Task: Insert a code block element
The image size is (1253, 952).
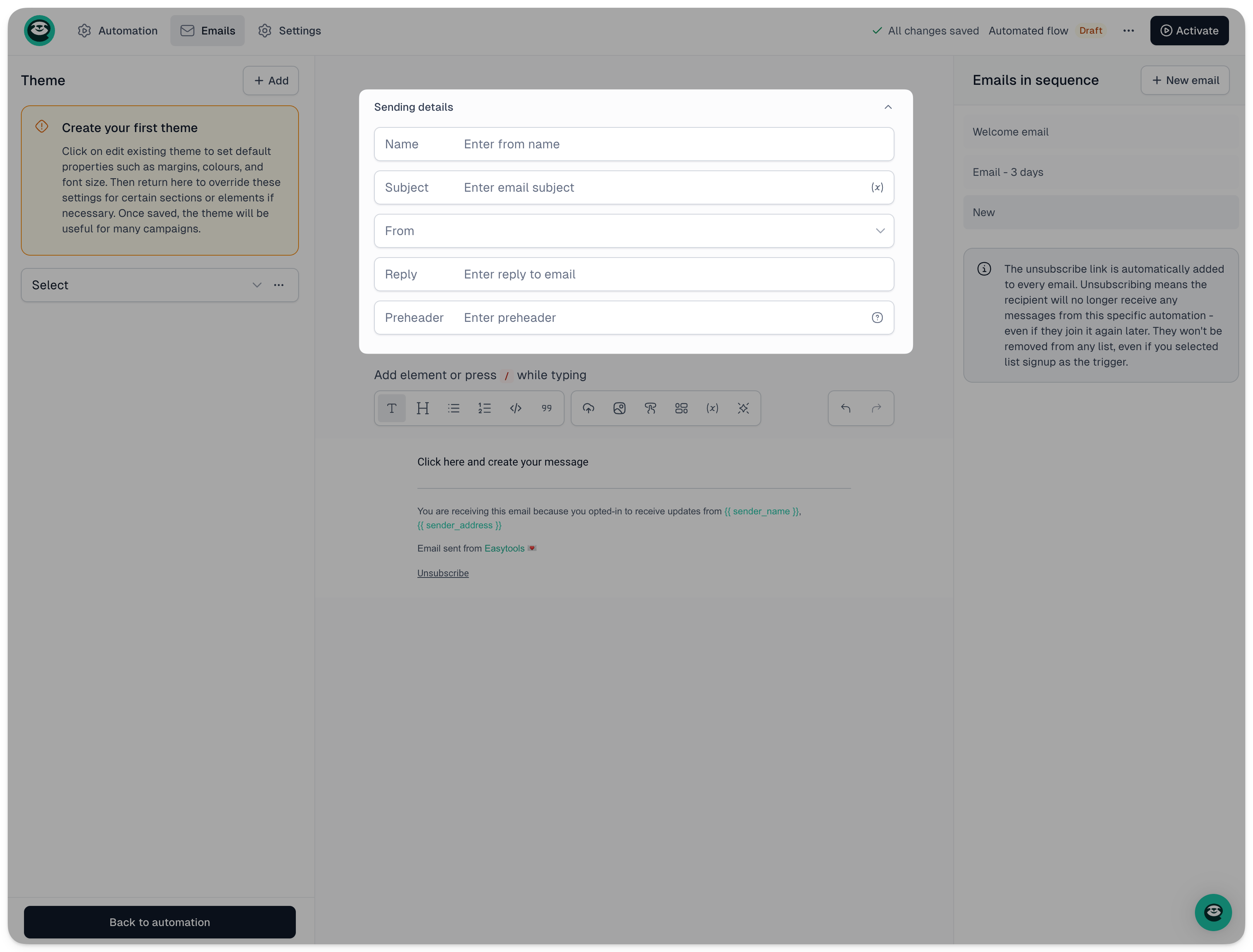Action: tap(515, 408)
